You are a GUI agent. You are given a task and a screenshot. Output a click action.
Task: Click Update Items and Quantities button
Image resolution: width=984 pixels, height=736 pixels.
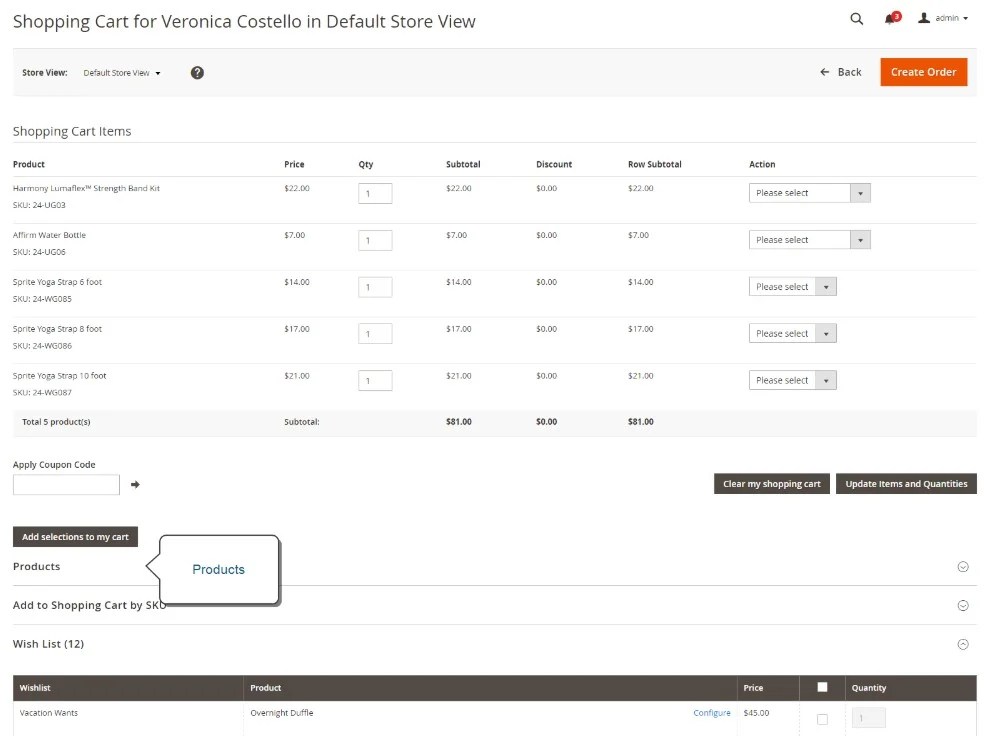pyautogui.click(x=906, y=484)
